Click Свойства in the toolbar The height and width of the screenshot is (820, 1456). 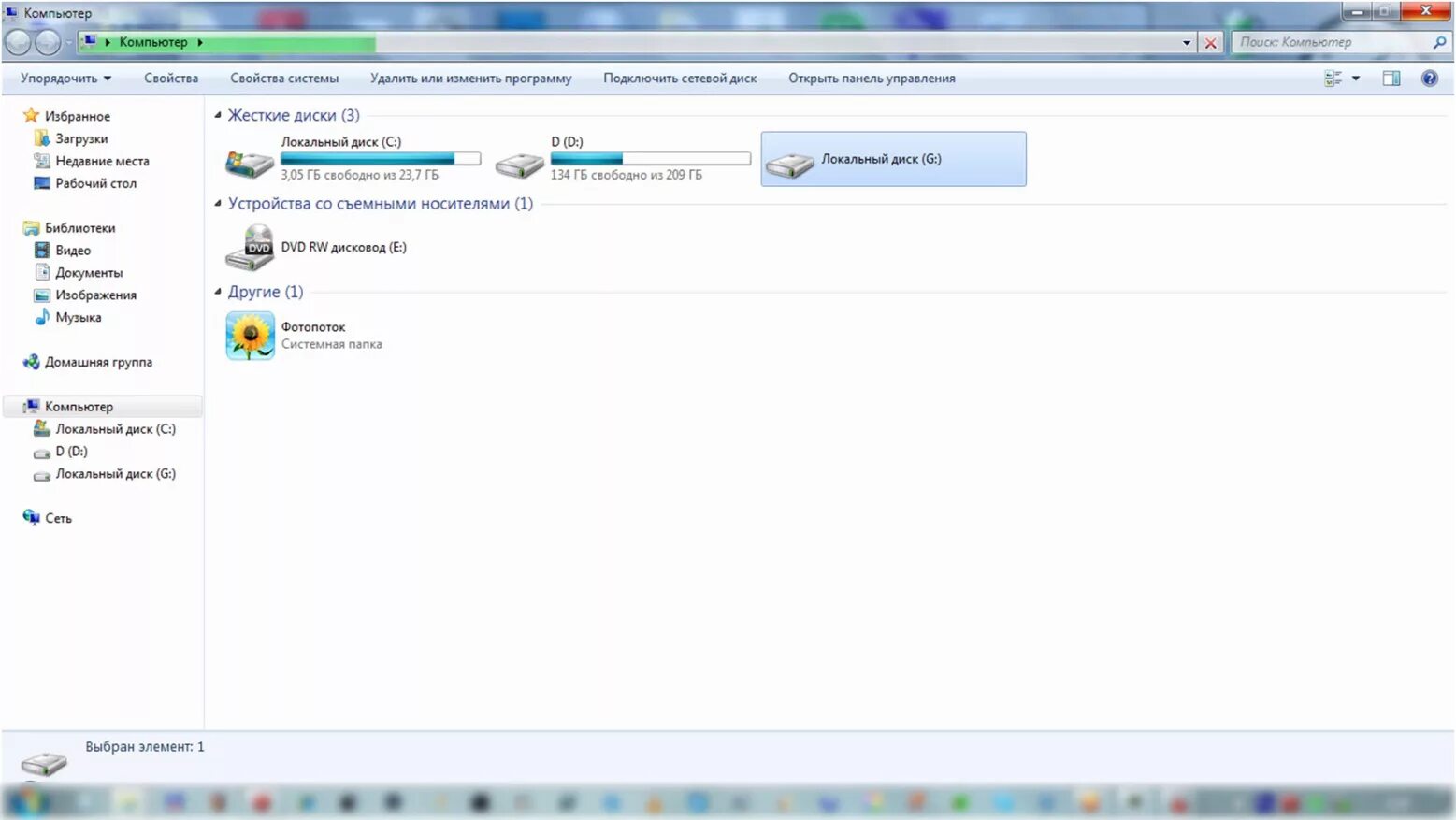(x=171, y=79)
